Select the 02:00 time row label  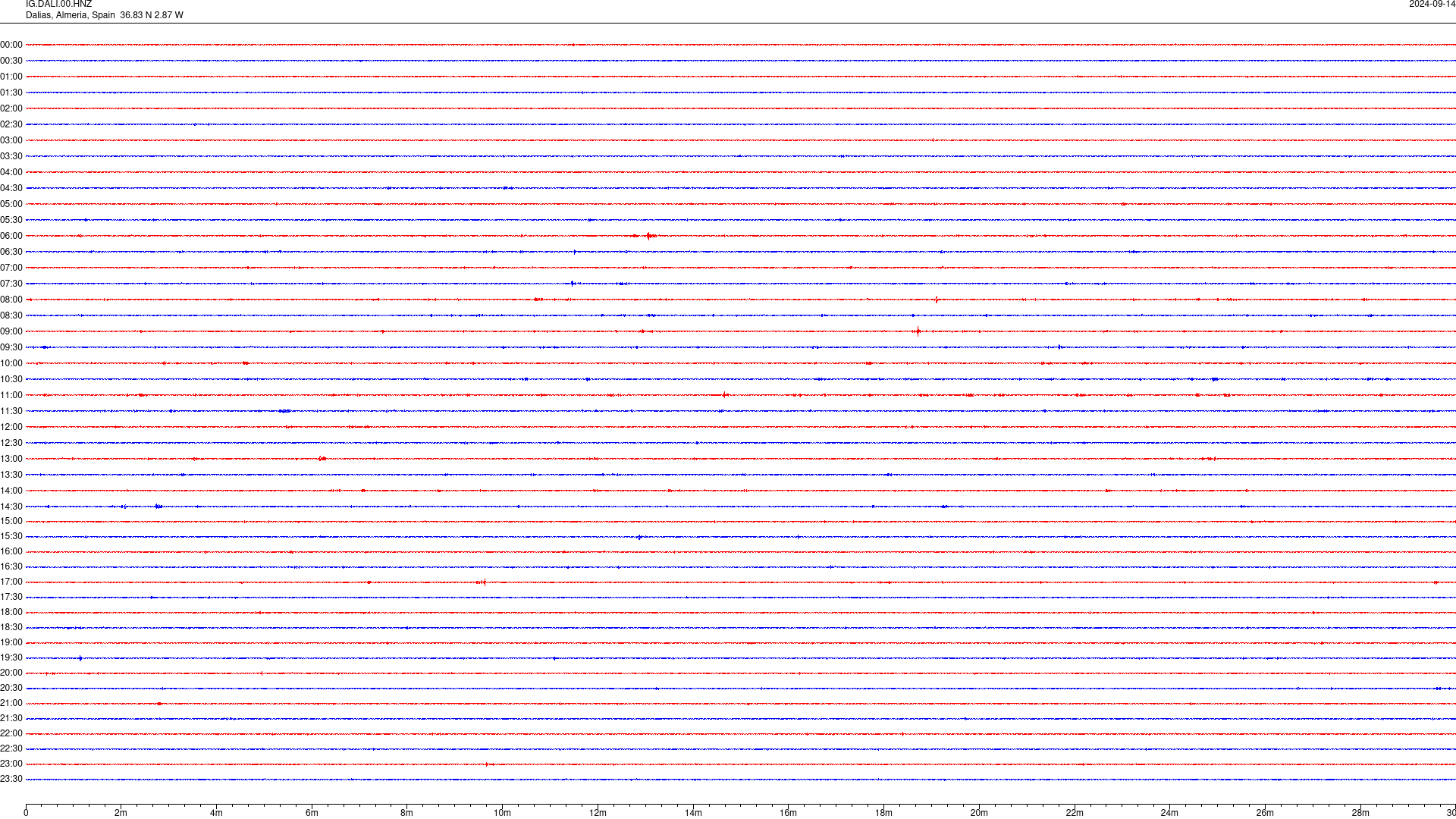coord(11,108)
